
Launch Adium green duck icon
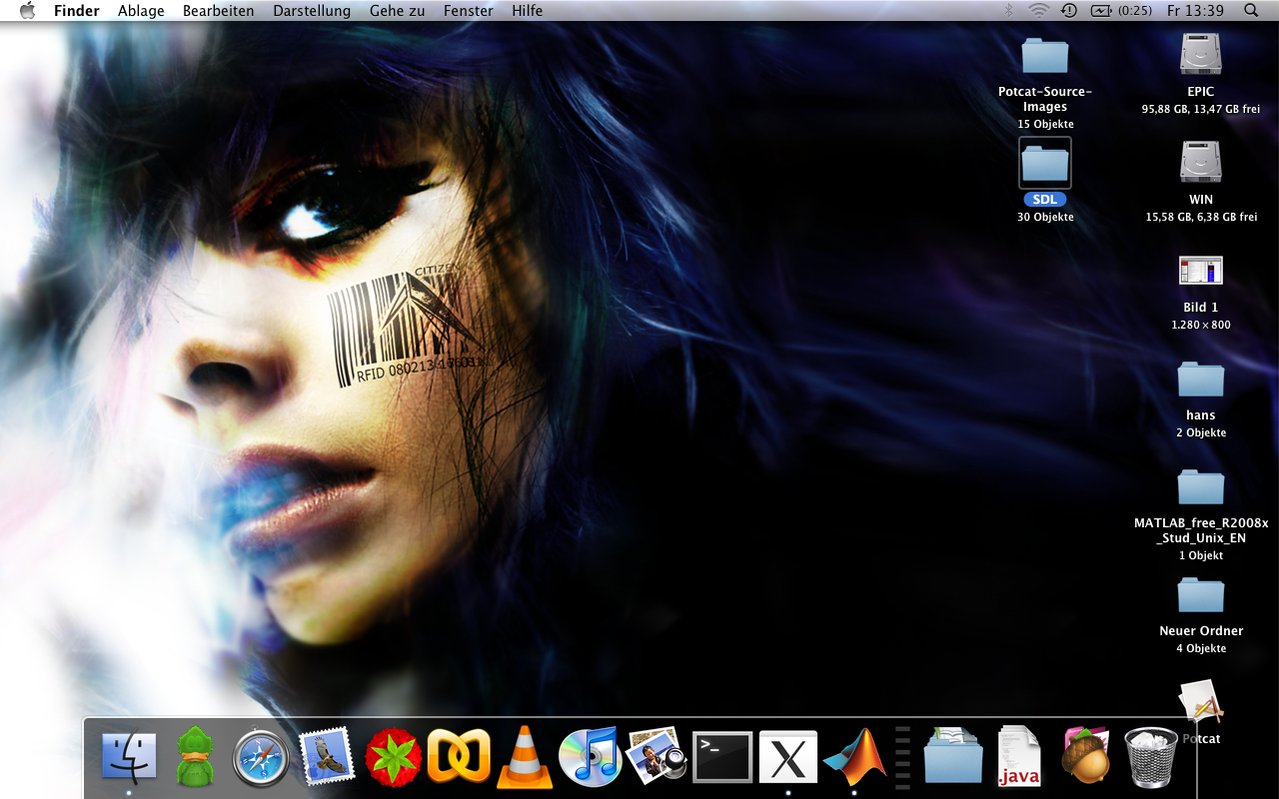pyautogui.click(x=195, y=757)
